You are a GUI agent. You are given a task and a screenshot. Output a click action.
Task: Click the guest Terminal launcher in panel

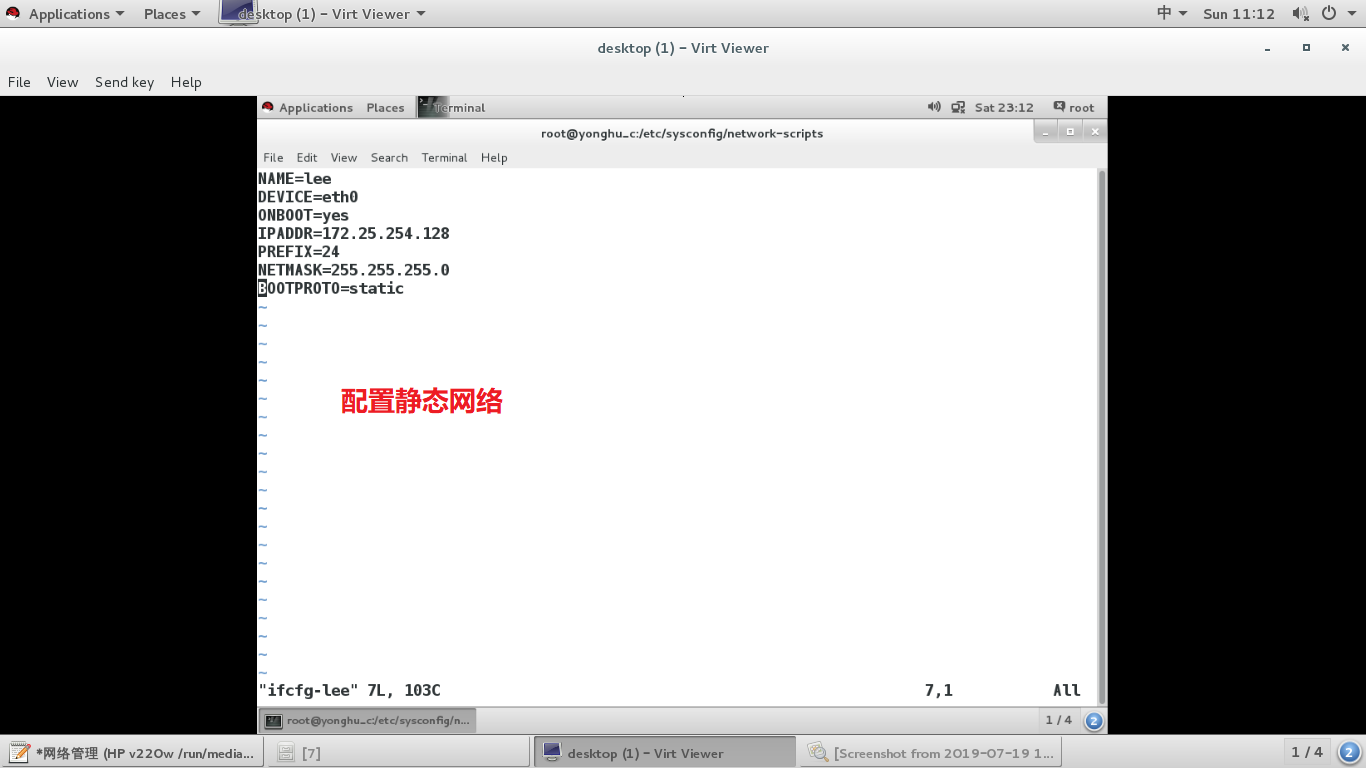tap(452, 107)
